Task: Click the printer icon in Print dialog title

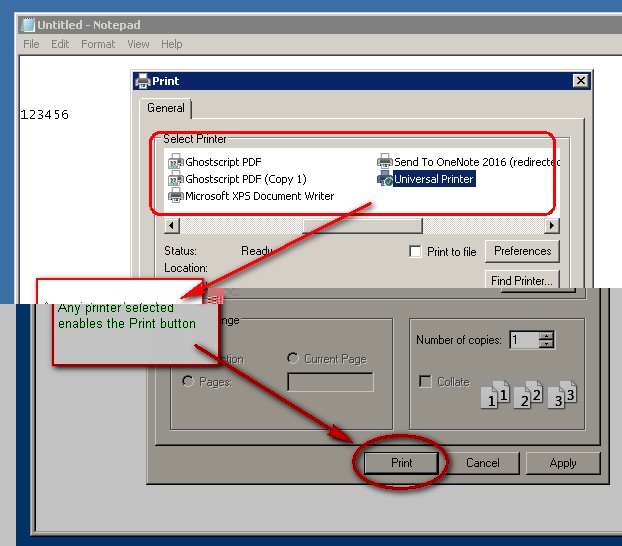Action: coord(143,81)
